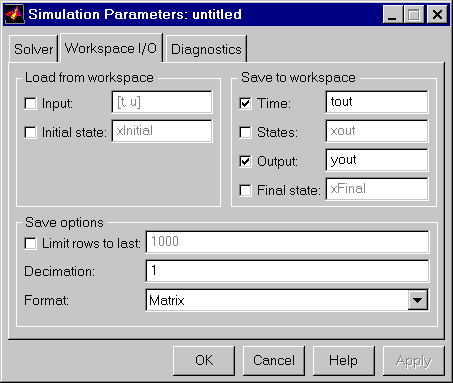Select the Workspace I/O tab
Screen dimensions: 453x383
click(x=111, y=48)
